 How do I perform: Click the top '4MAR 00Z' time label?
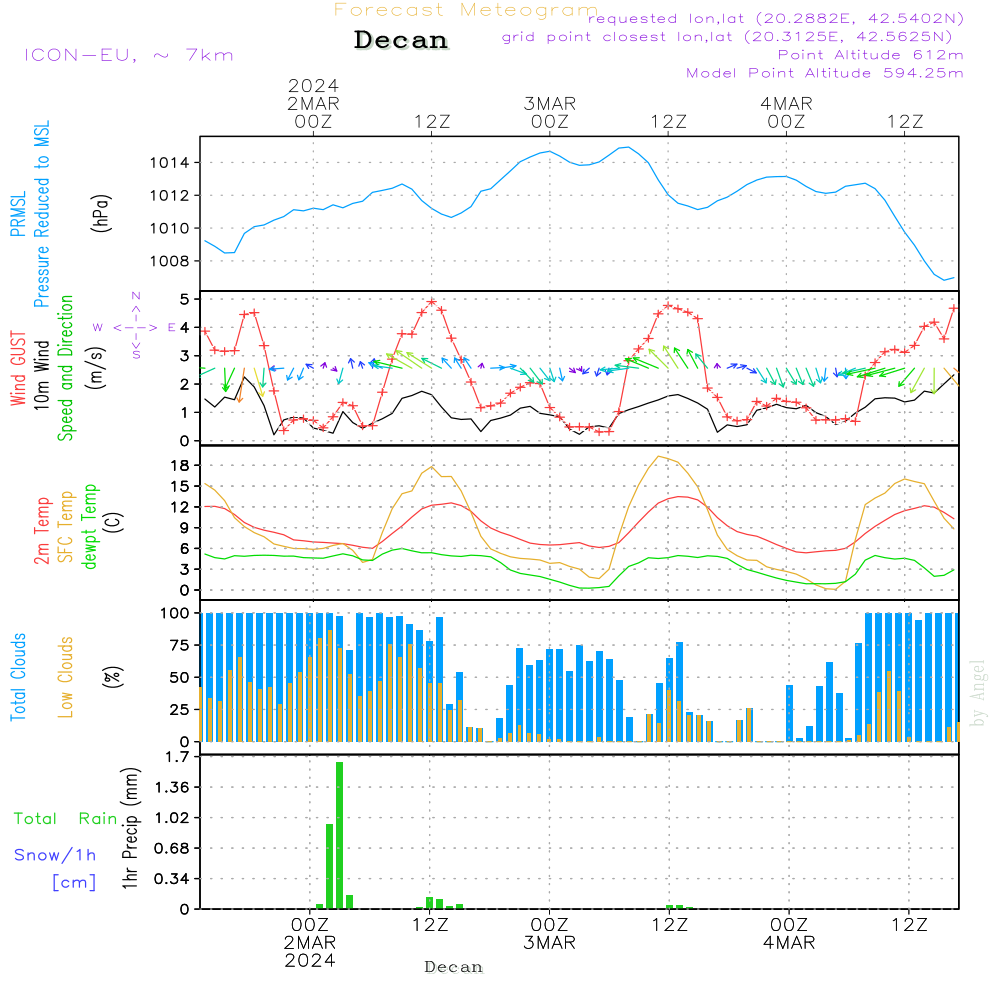pos(786,113)
